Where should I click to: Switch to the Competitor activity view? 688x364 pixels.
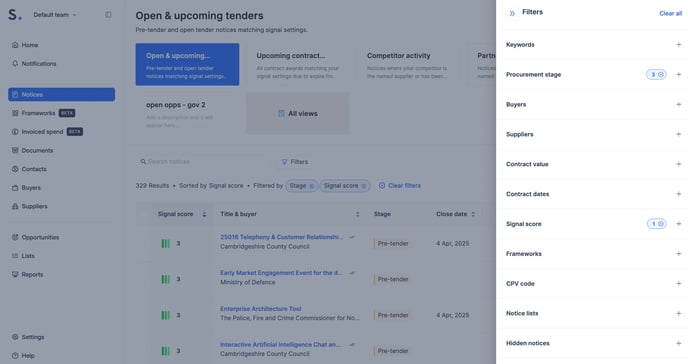click(x=407, y=64)
